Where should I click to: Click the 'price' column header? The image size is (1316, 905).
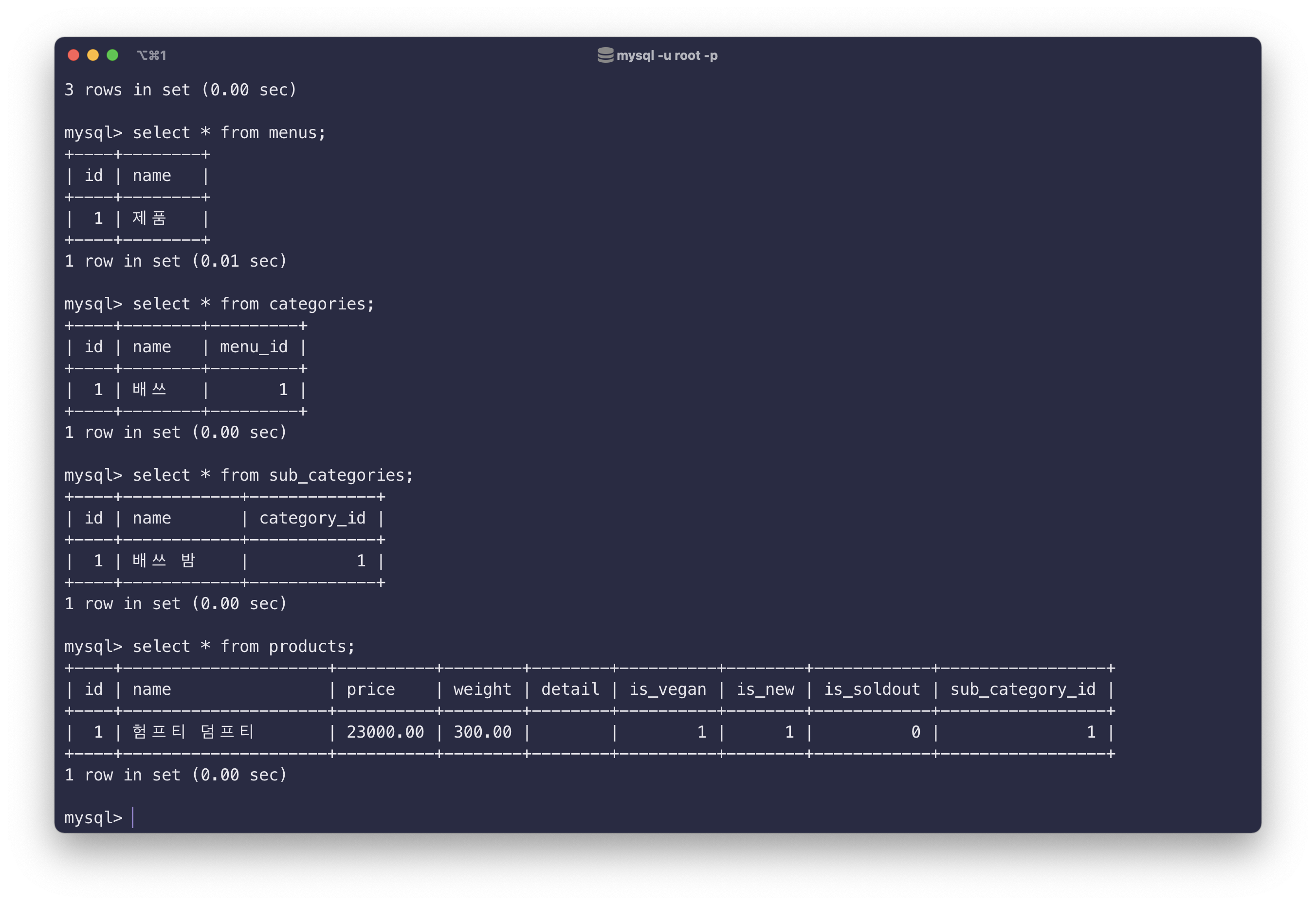371,689
